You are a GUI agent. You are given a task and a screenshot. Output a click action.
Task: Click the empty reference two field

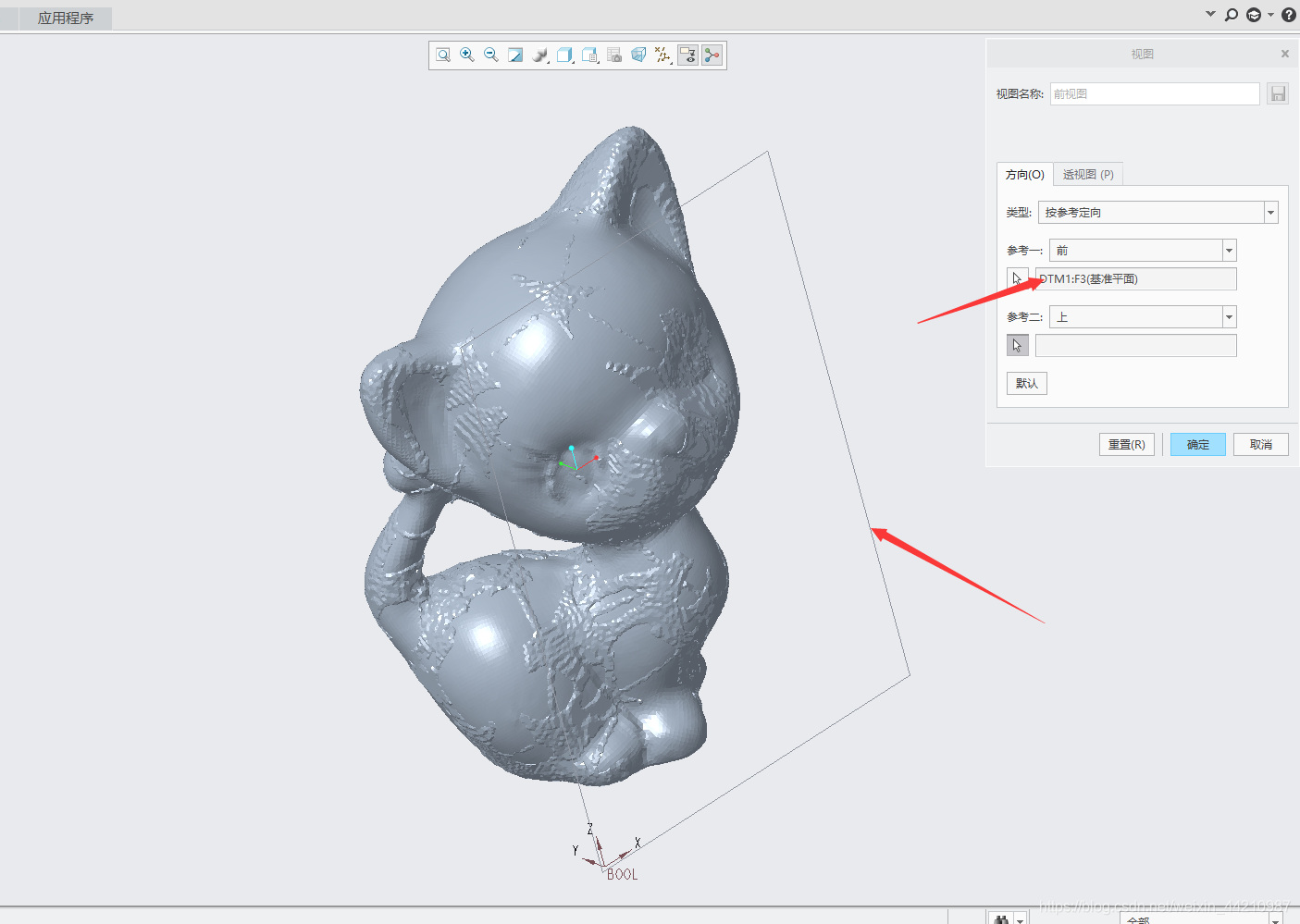(x=1136, y=345)
